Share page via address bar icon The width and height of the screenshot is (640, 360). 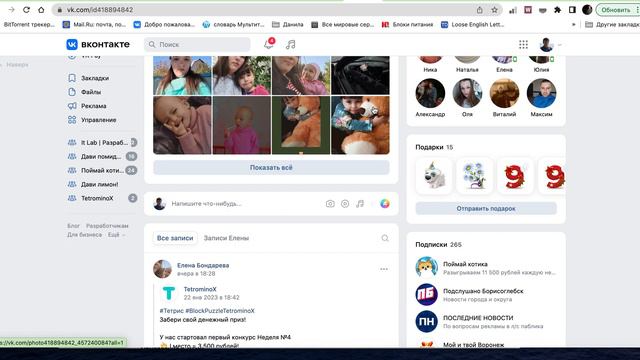pos(480,10)
